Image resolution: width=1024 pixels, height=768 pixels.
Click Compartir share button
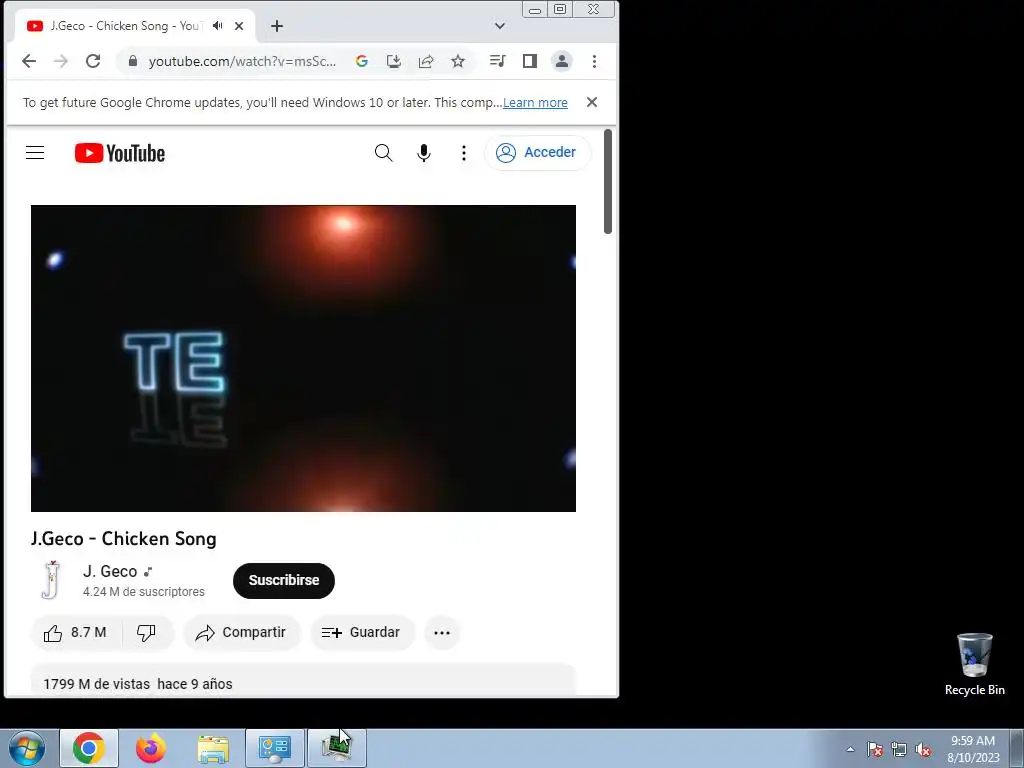(x=241, y=632)
